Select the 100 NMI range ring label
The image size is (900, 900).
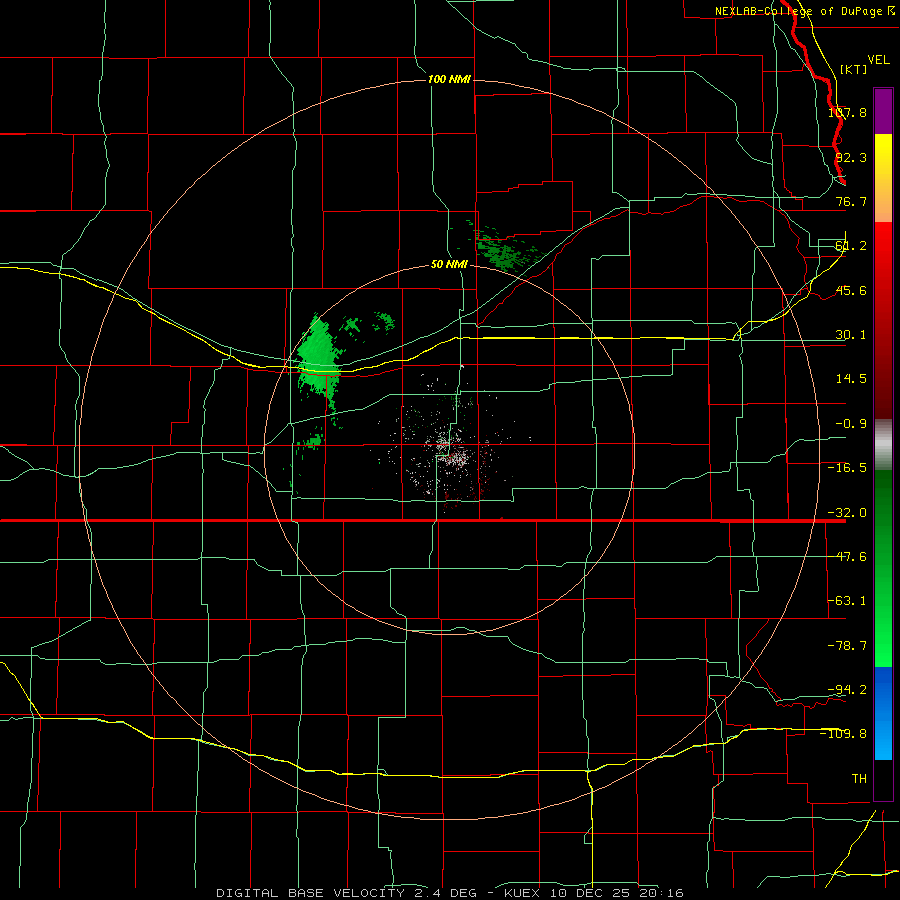point(449,79)
